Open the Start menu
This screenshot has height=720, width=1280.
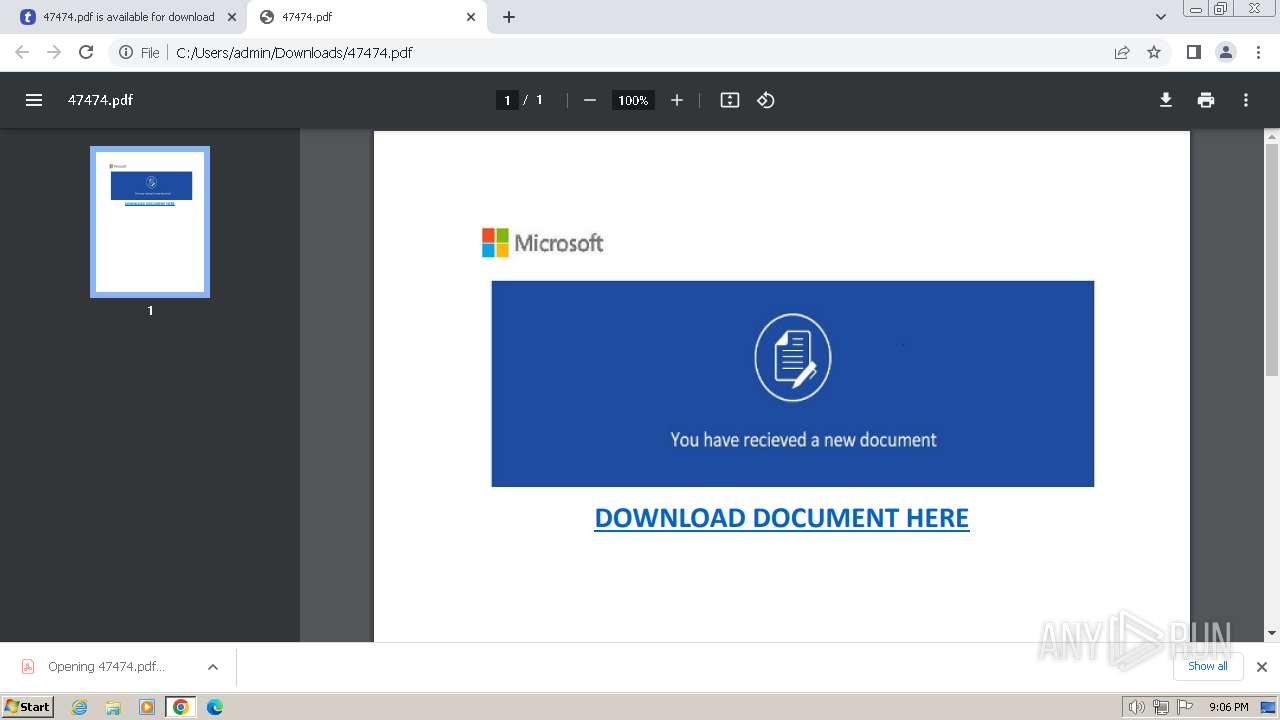coord(28,707)
